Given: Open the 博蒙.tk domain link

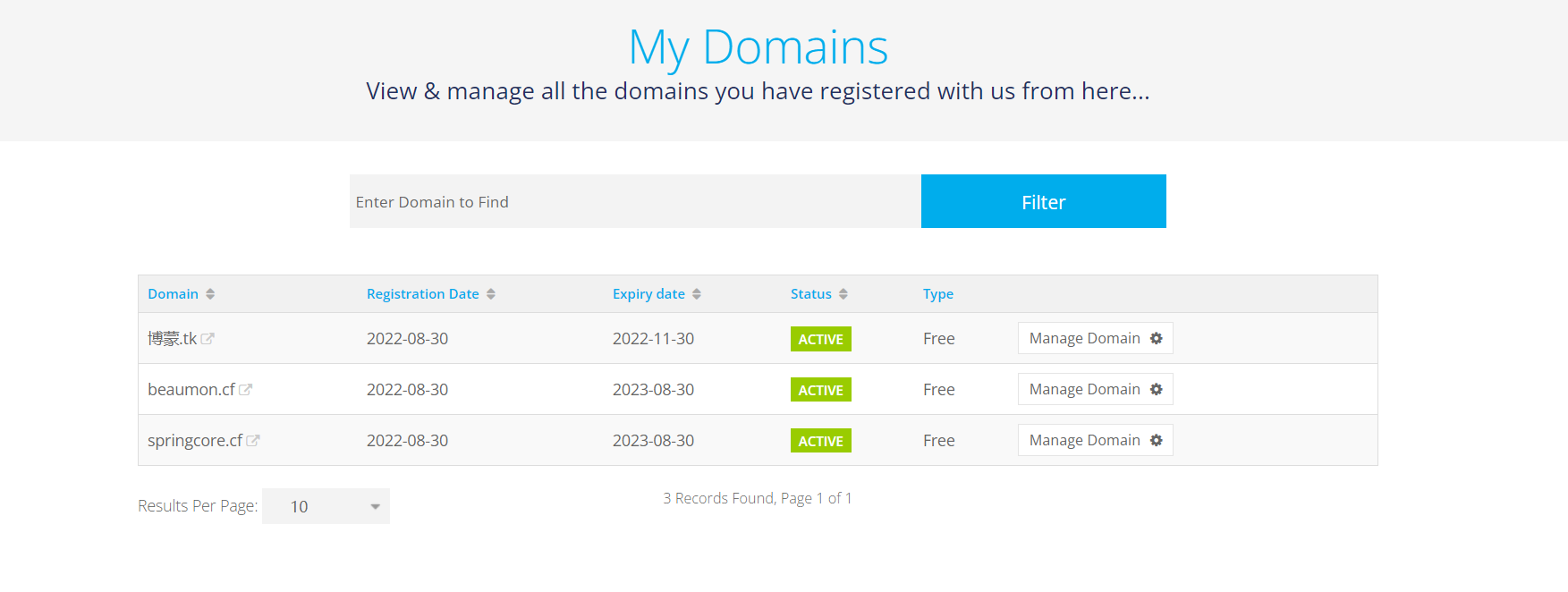Looking at the screenshot, I should (x=172, y=339).
